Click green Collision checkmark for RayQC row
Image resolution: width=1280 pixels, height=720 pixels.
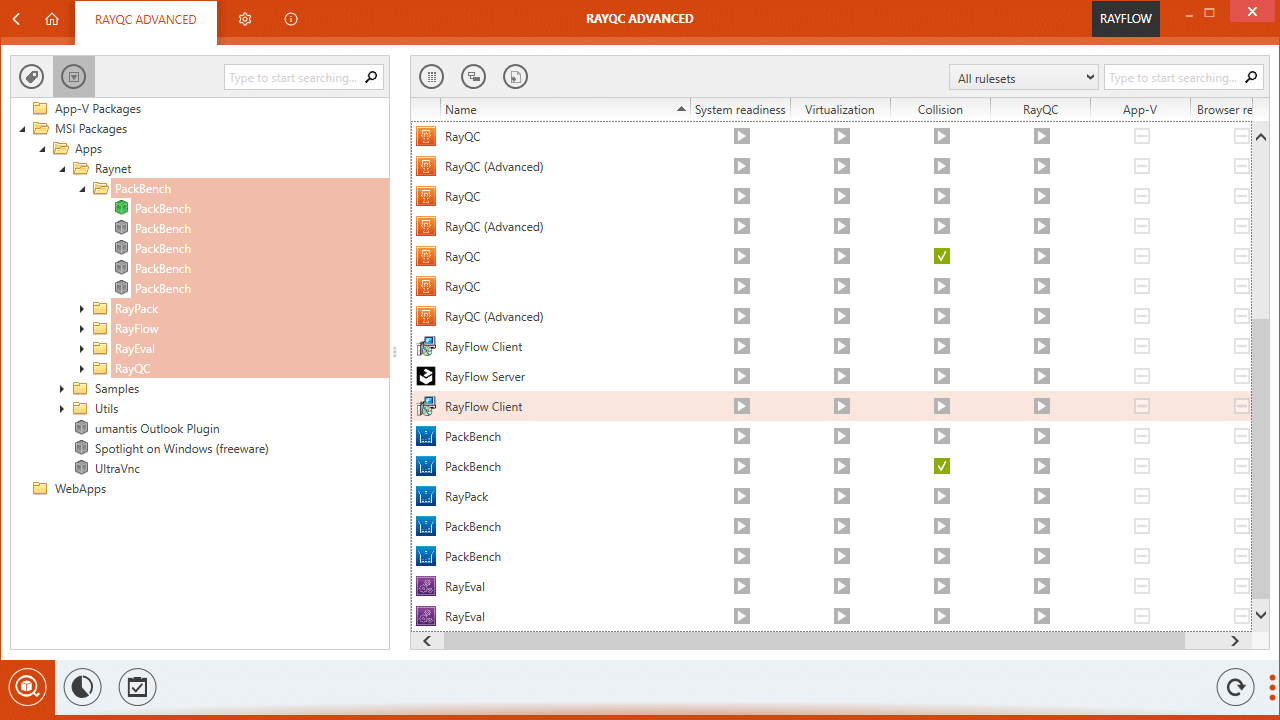(941, 257)
